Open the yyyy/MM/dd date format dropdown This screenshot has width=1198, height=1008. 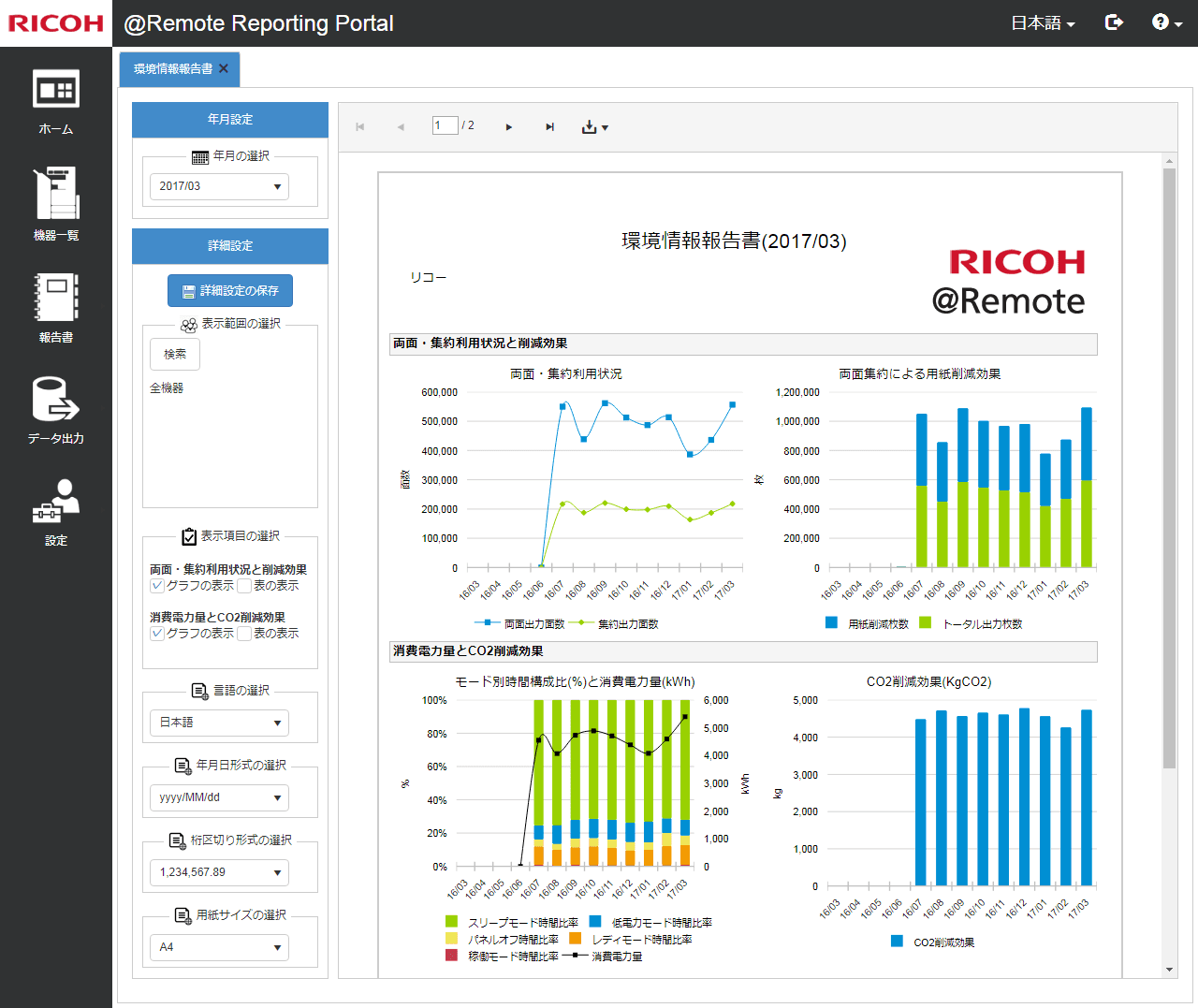219,797
